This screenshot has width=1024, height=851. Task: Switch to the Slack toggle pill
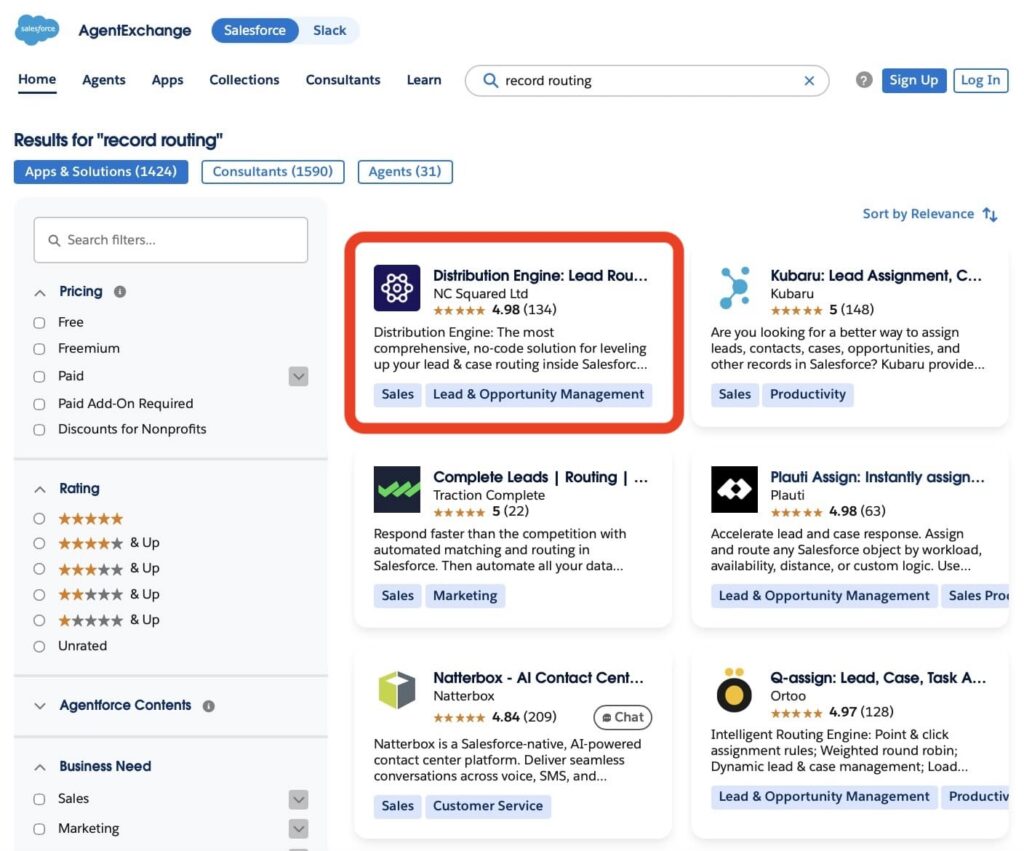pos(329,30)
